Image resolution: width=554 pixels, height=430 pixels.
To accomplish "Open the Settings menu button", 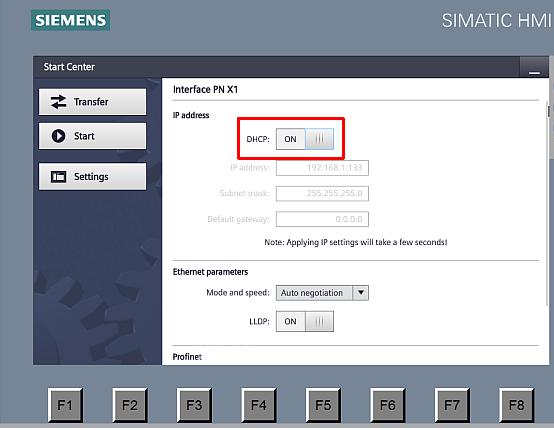I will pyautogui.click(x=92, y=177).
